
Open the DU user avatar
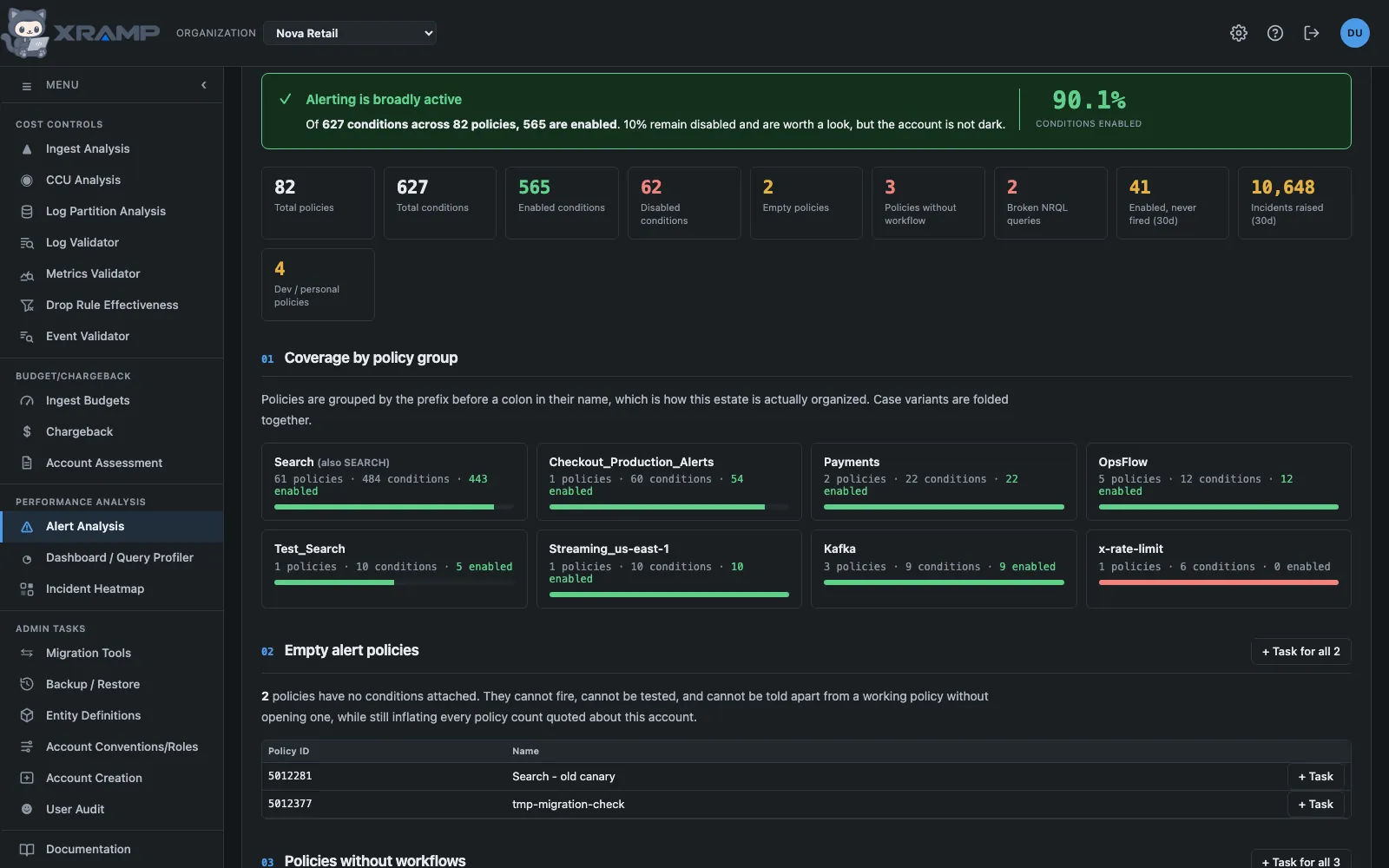(1354, 33)
